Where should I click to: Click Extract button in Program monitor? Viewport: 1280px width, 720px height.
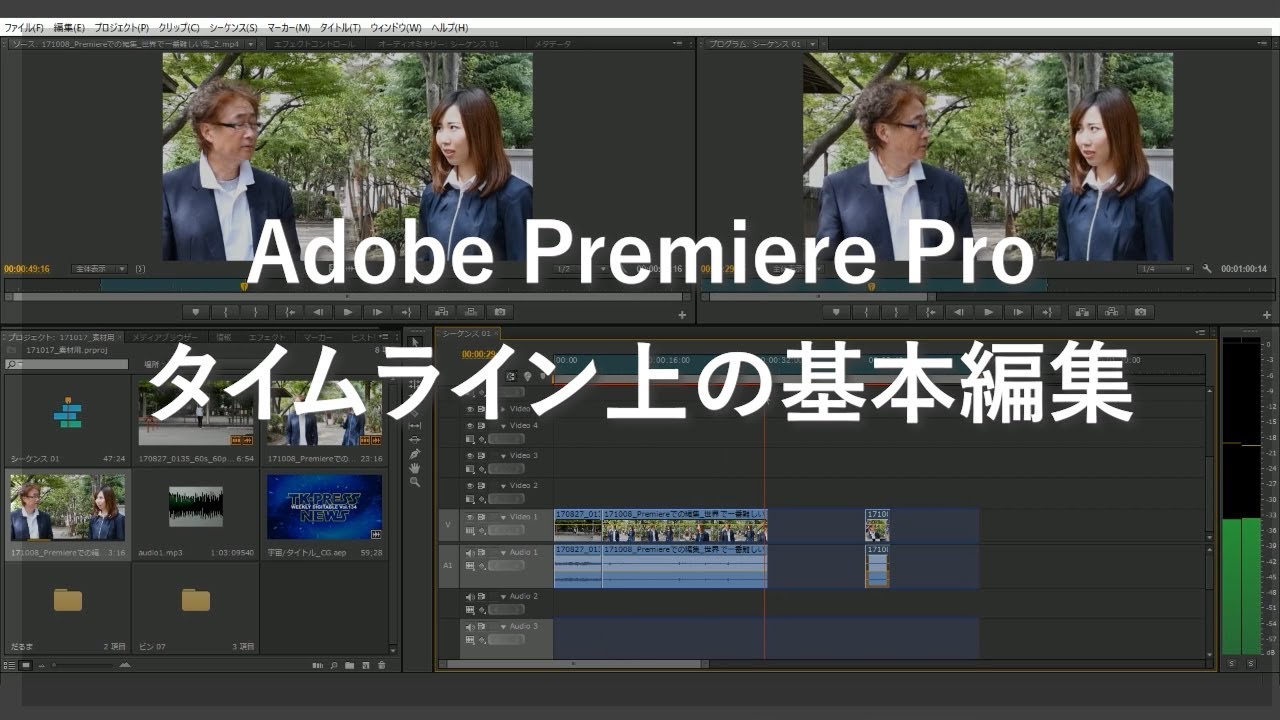[1111, 312]
